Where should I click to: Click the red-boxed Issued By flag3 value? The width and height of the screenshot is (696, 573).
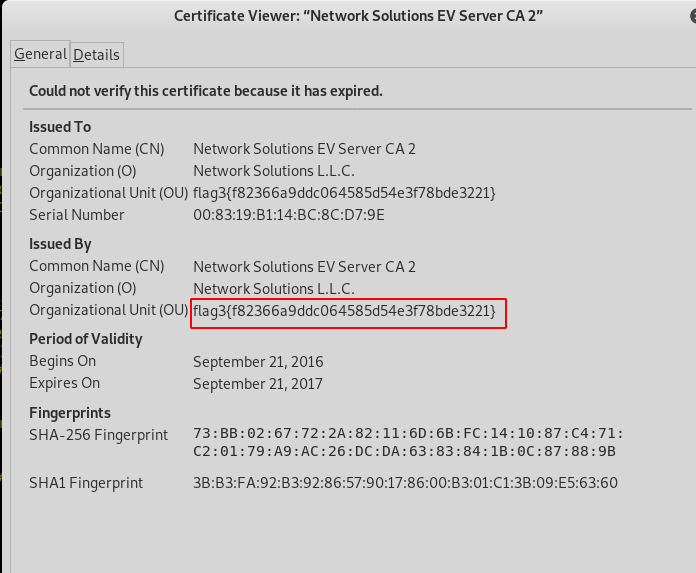point(344,311)
